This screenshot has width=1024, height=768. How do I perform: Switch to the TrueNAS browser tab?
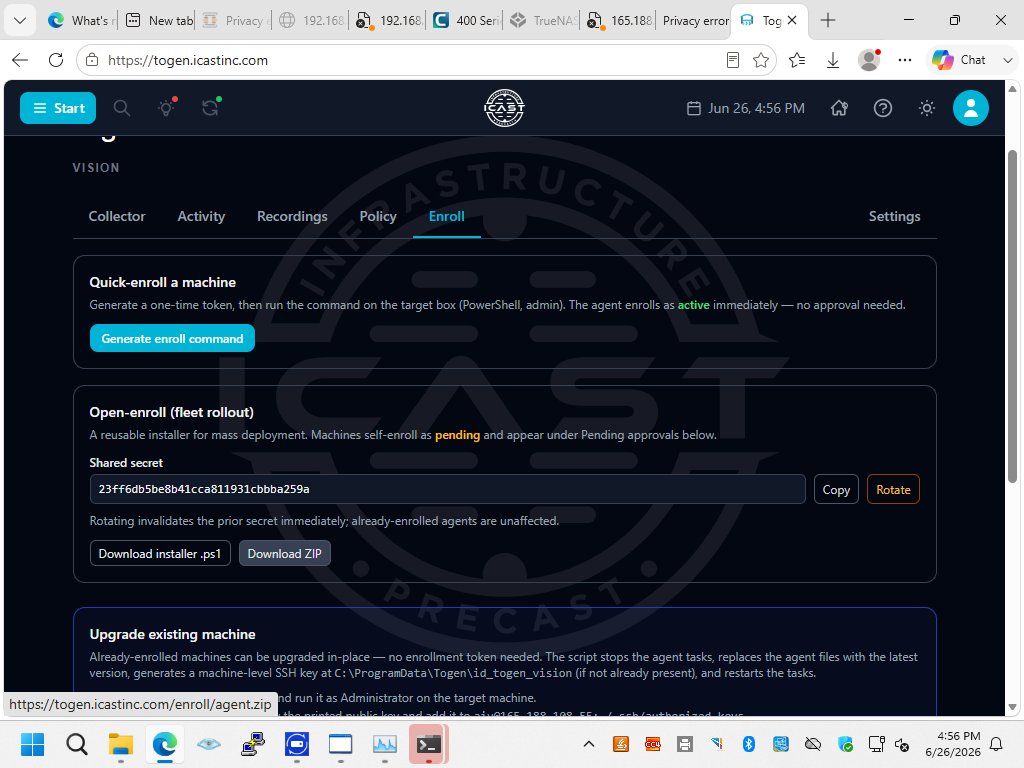point(543,20)
